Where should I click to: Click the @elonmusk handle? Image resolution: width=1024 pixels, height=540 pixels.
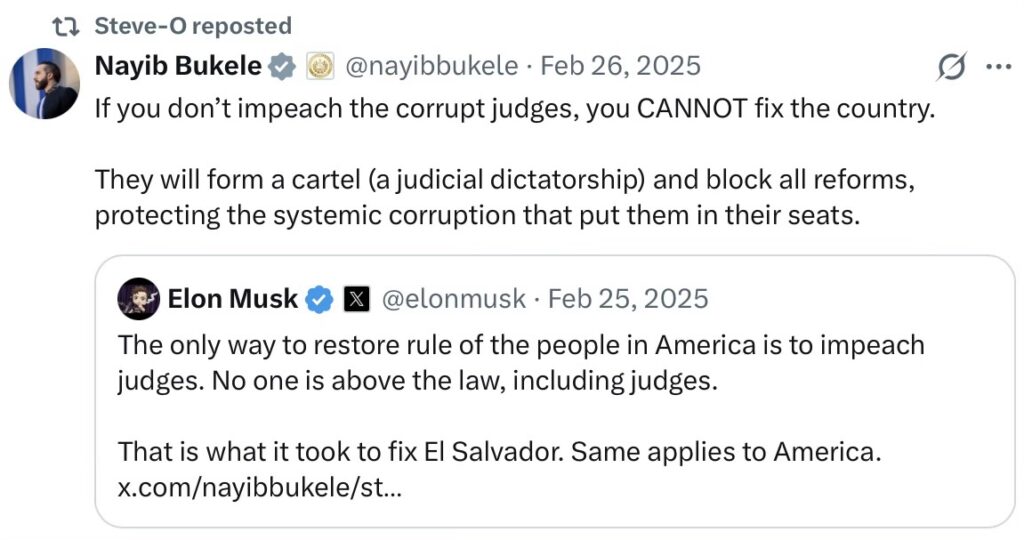(x=451, y=298)
